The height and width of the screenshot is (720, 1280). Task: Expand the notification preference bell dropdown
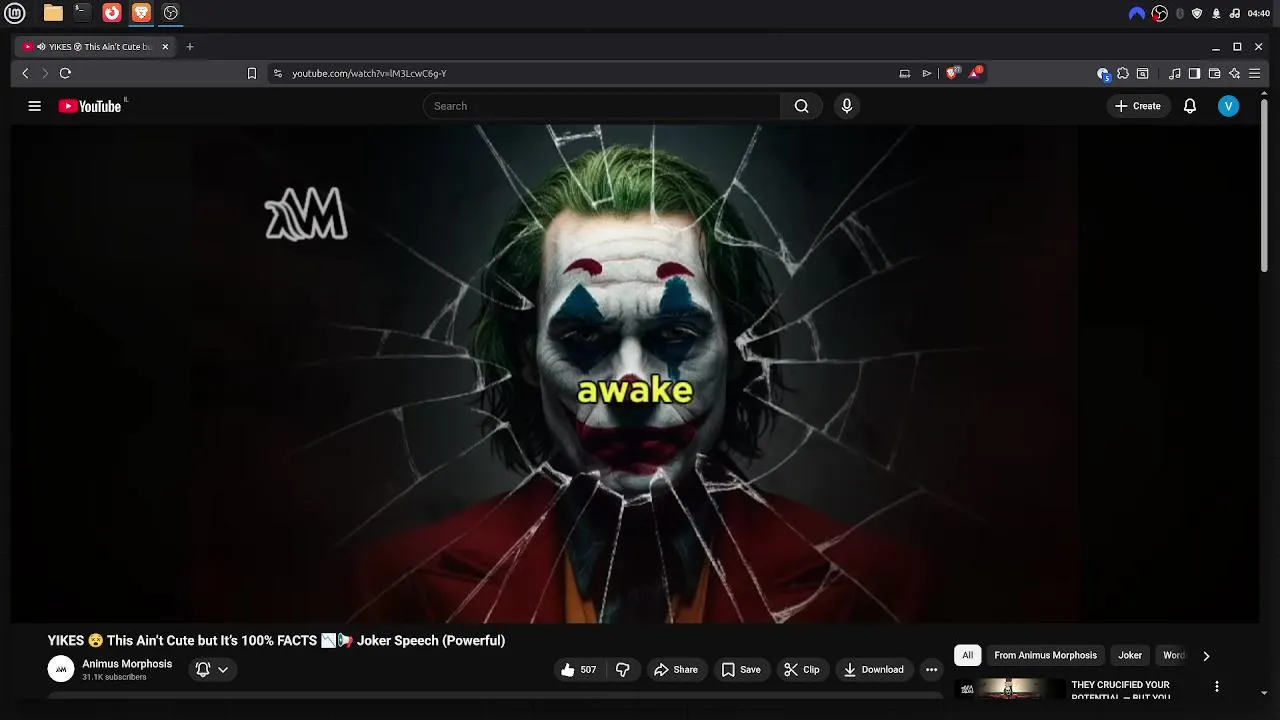click(x=212, y=670)
